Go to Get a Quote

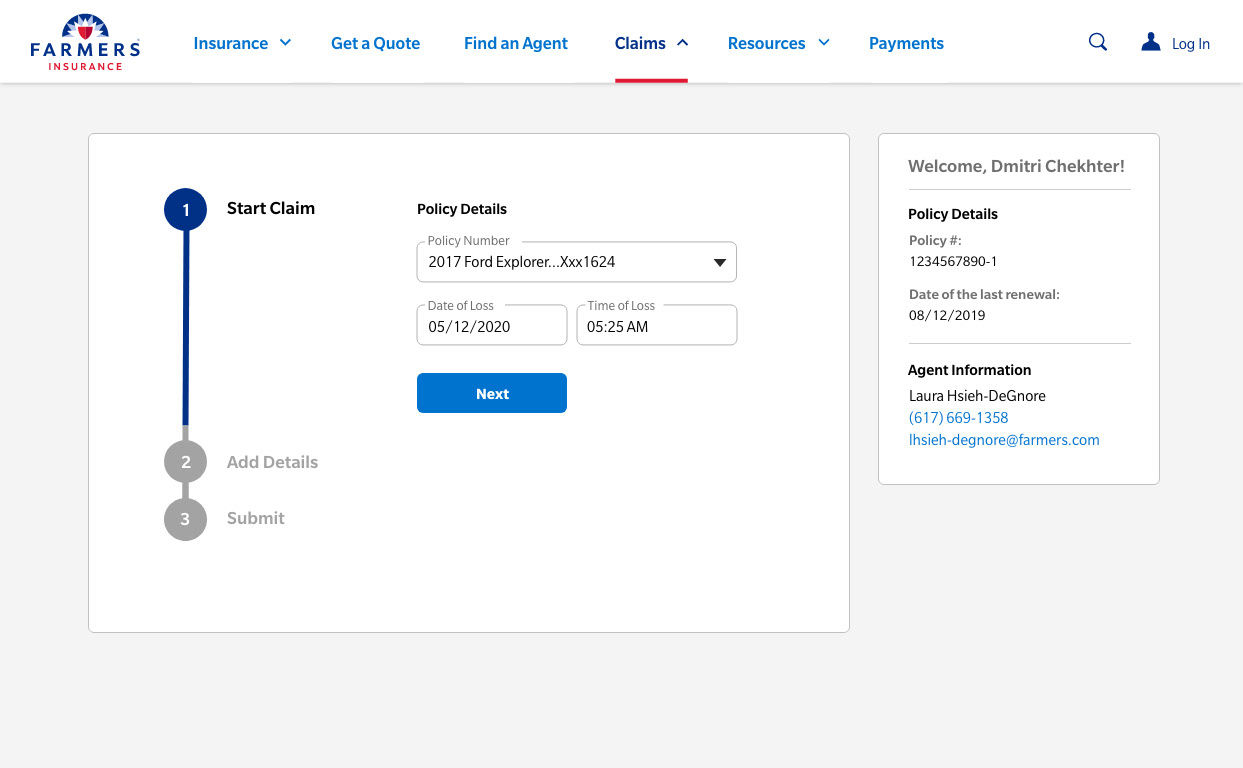(375, 43)
